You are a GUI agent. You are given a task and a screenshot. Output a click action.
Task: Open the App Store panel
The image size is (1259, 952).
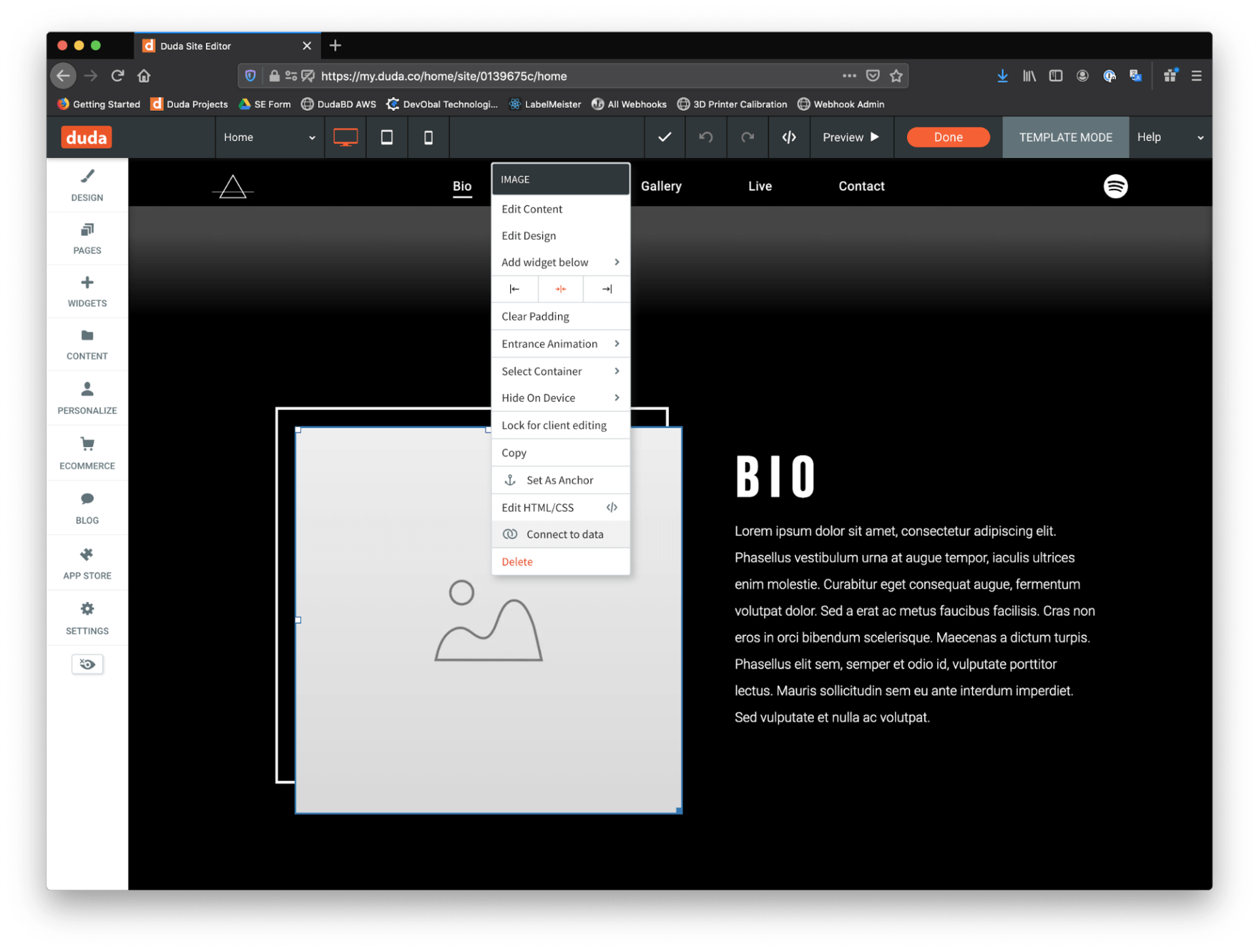(87, 563)
